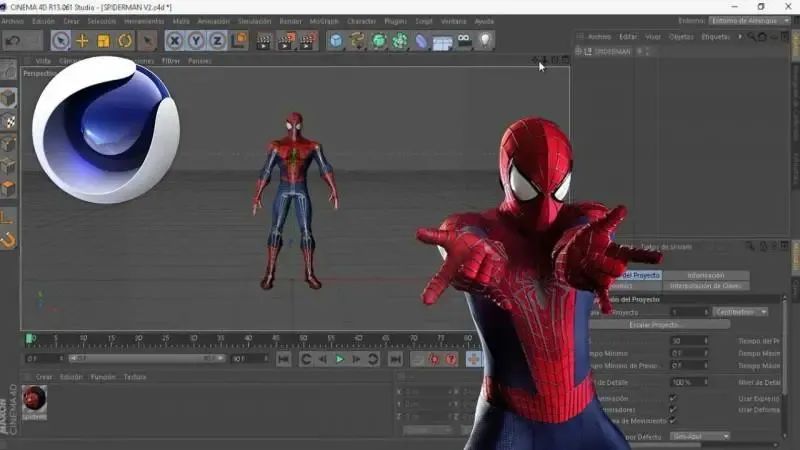Select the Spiderman material thumbnail
The height and width of the screenshot is (450, 800).
(34, 403)
